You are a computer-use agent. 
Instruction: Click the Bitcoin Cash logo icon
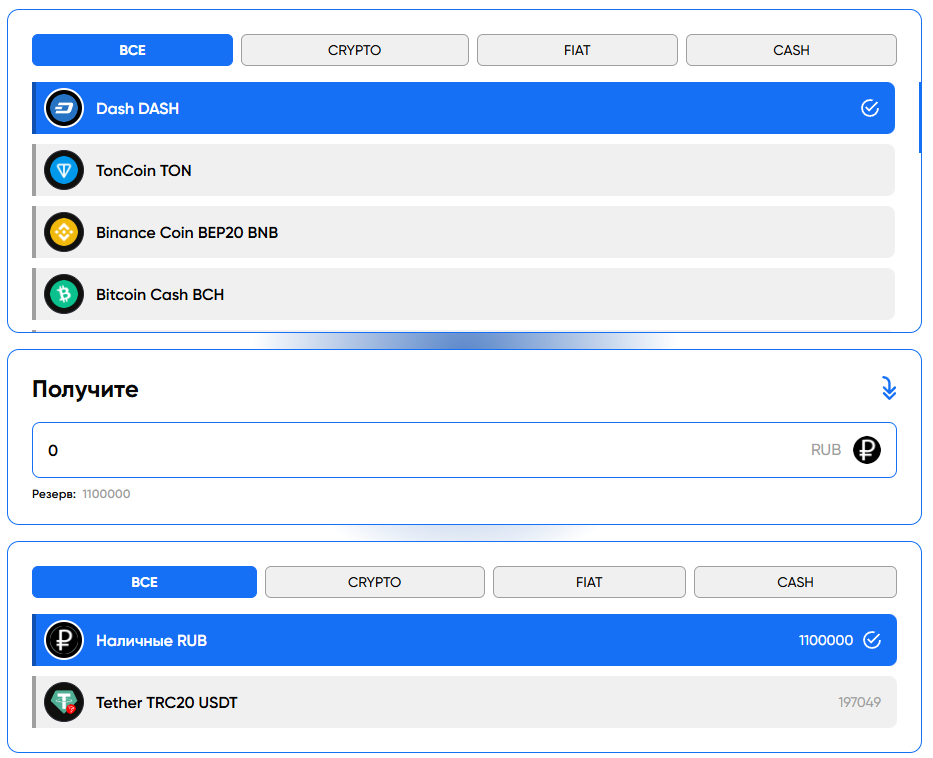64,295
